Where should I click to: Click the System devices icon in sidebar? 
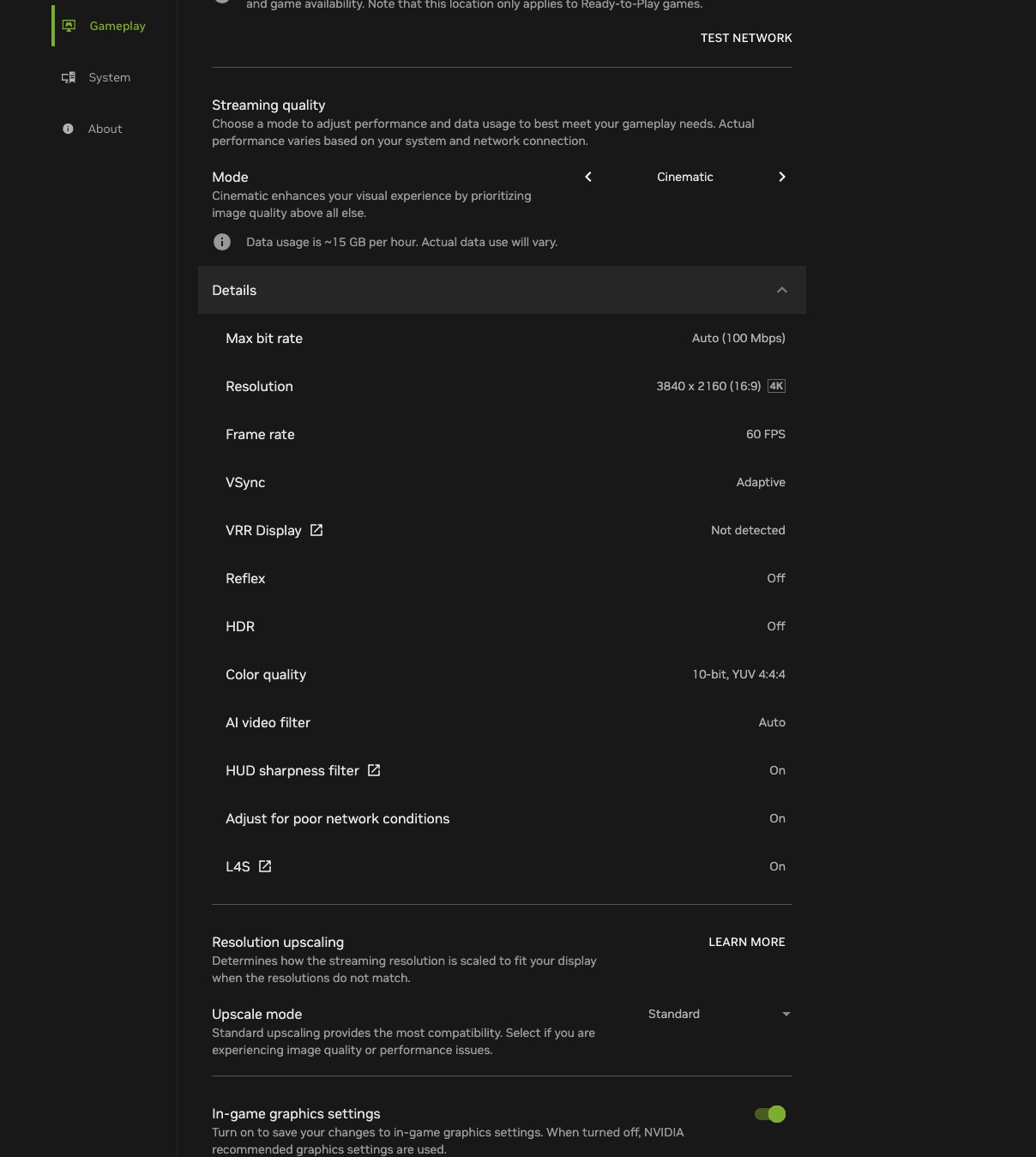coord(69,77)
